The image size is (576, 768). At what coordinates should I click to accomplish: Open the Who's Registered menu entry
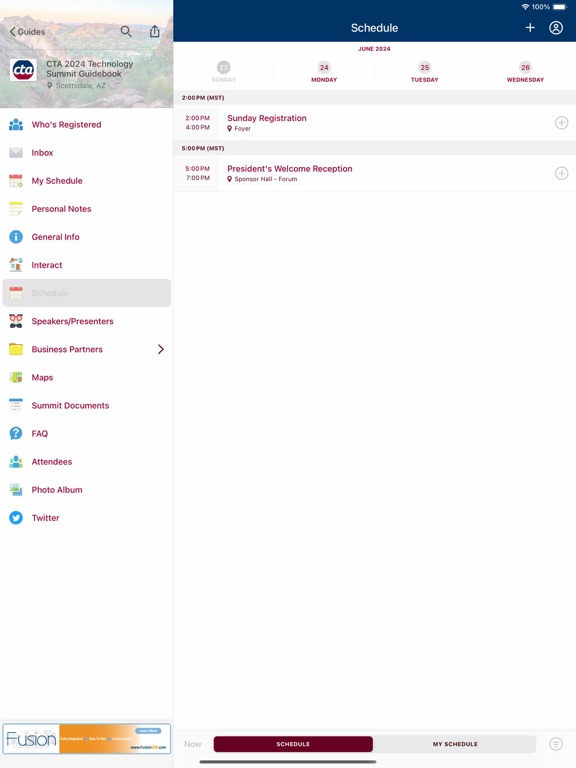pos(87,124)
